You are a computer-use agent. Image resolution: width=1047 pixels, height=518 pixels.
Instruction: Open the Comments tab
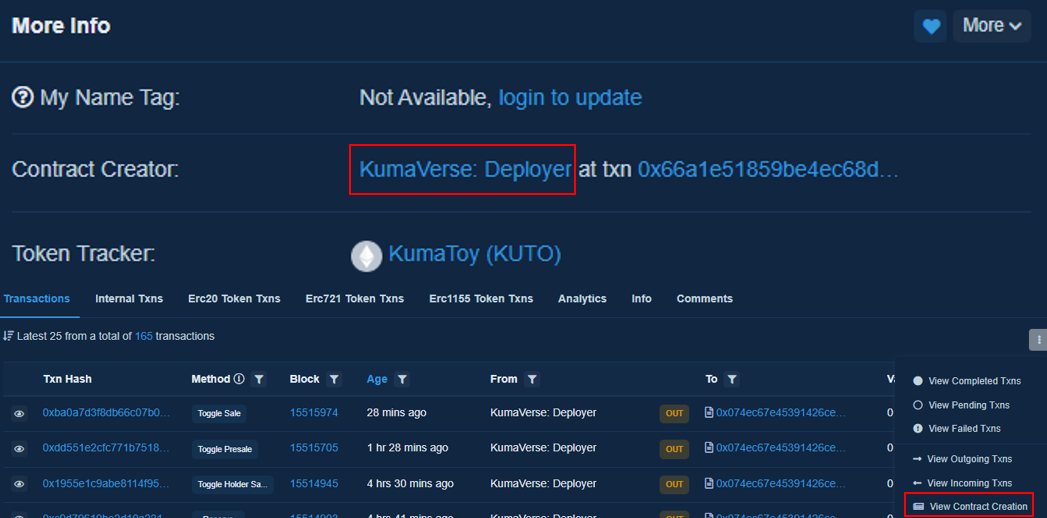pyautogui.click(x=704, y=299)
